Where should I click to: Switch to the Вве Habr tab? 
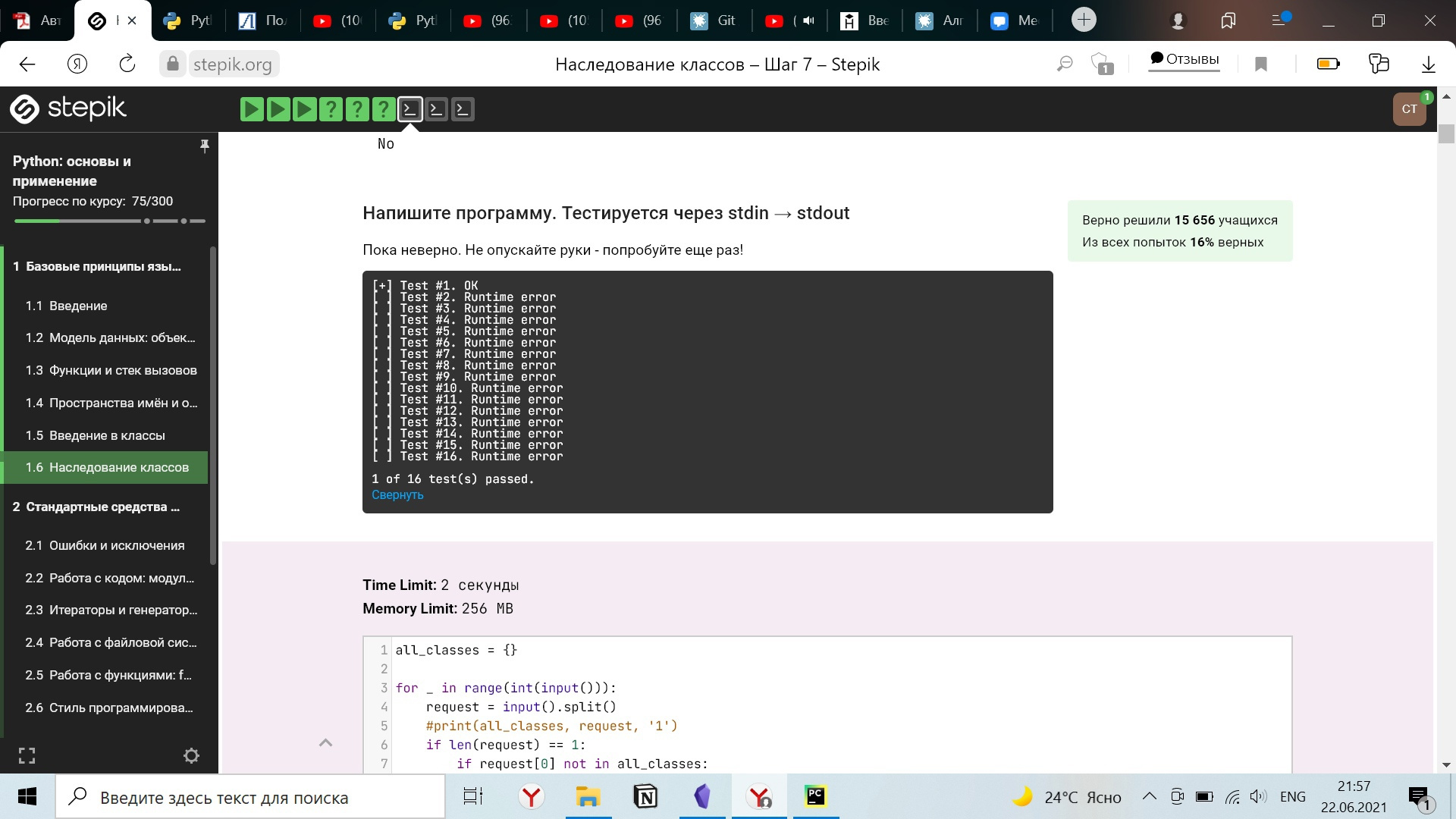tap(864, 20)
